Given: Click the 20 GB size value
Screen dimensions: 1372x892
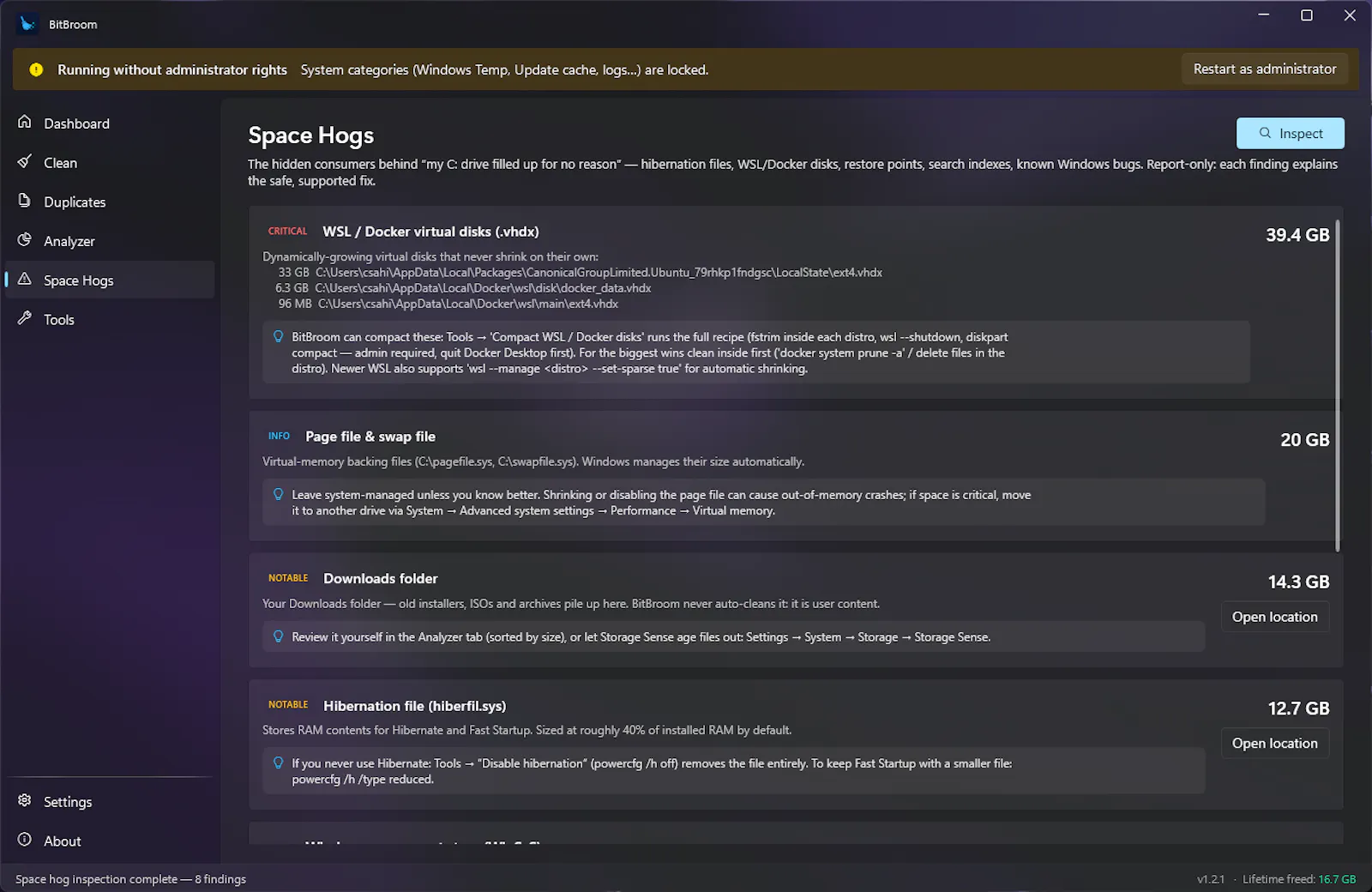Looking at the screenshot, I should tap(1305, 440).
